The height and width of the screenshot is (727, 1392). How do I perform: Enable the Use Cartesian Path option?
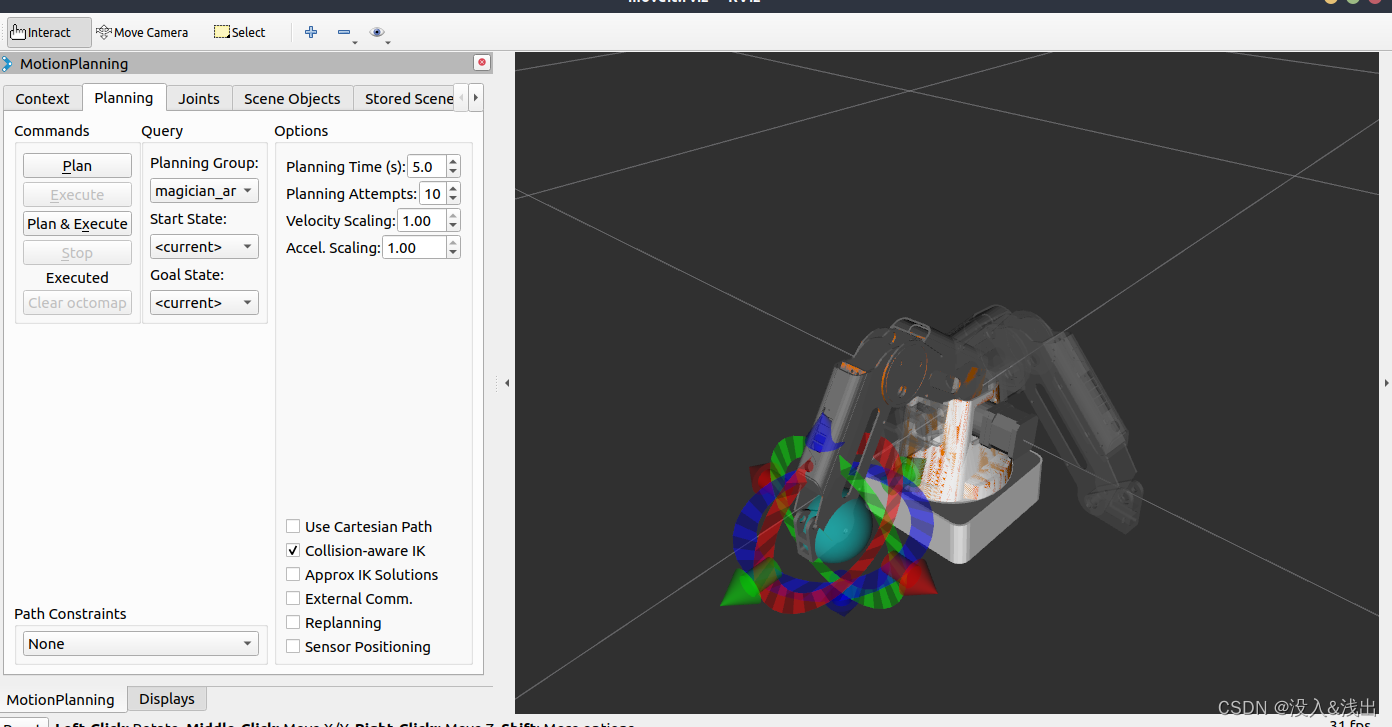[293, 526]
